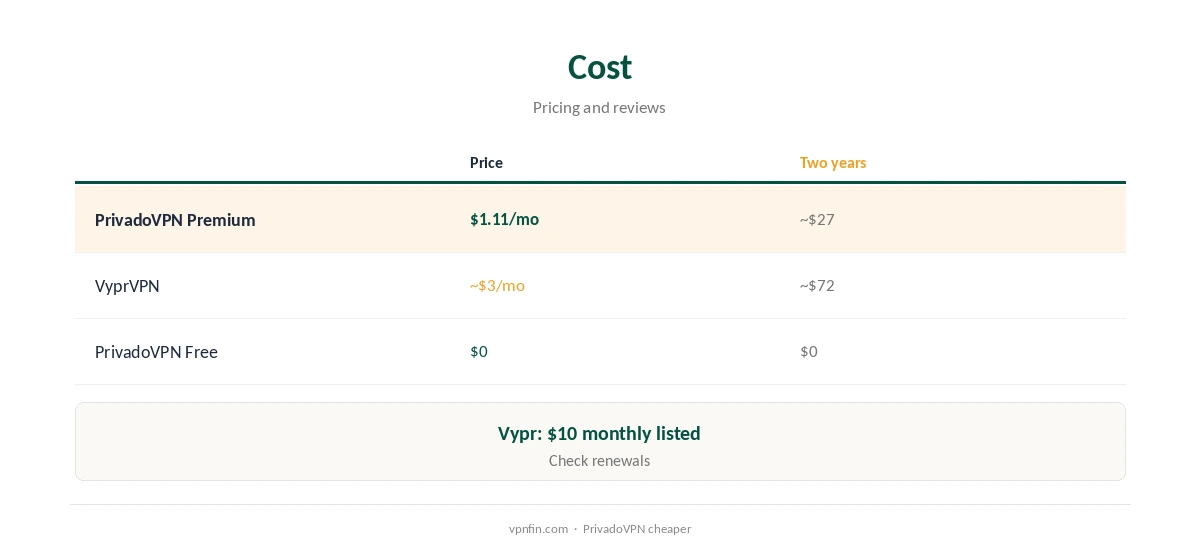Click the Cost heading
Image resolution: width=1200 pixels, height=548 pixels.
coord(600,67)
